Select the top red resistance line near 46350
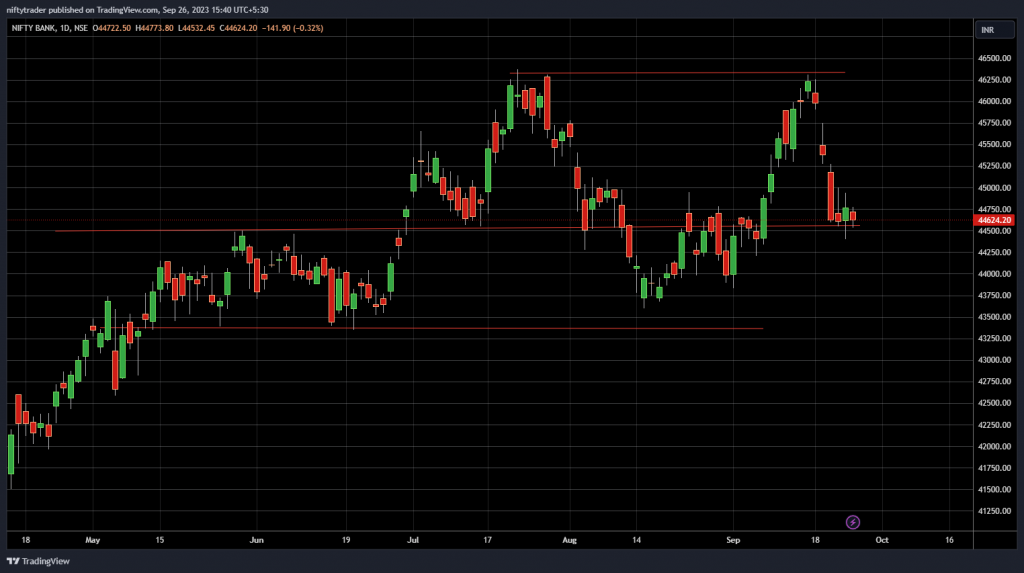Image resolution: width=1024 pixels, height=573 pixels. 679,73
